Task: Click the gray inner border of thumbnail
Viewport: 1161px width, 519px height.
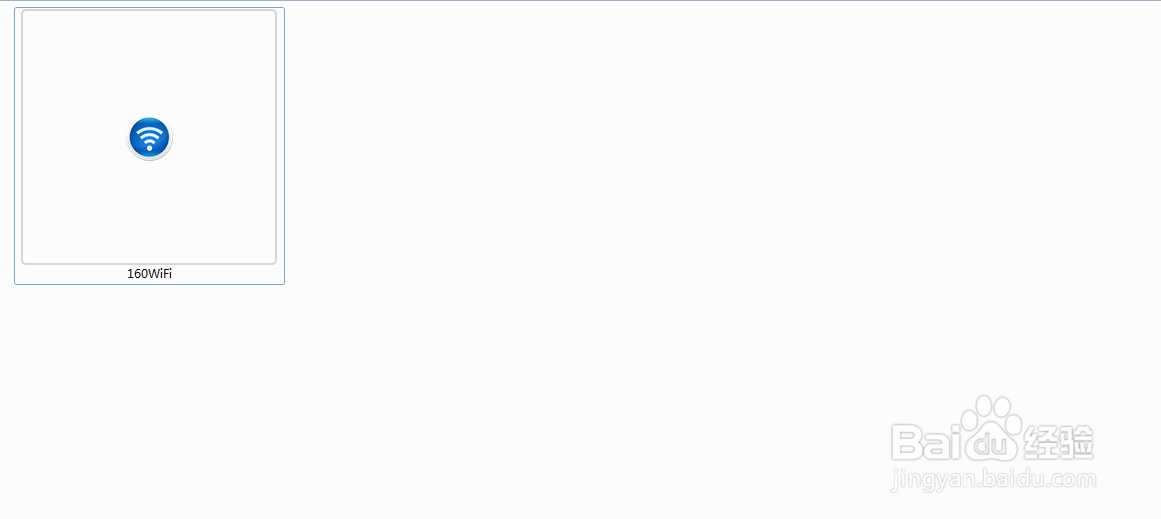Action: point(22,137)
